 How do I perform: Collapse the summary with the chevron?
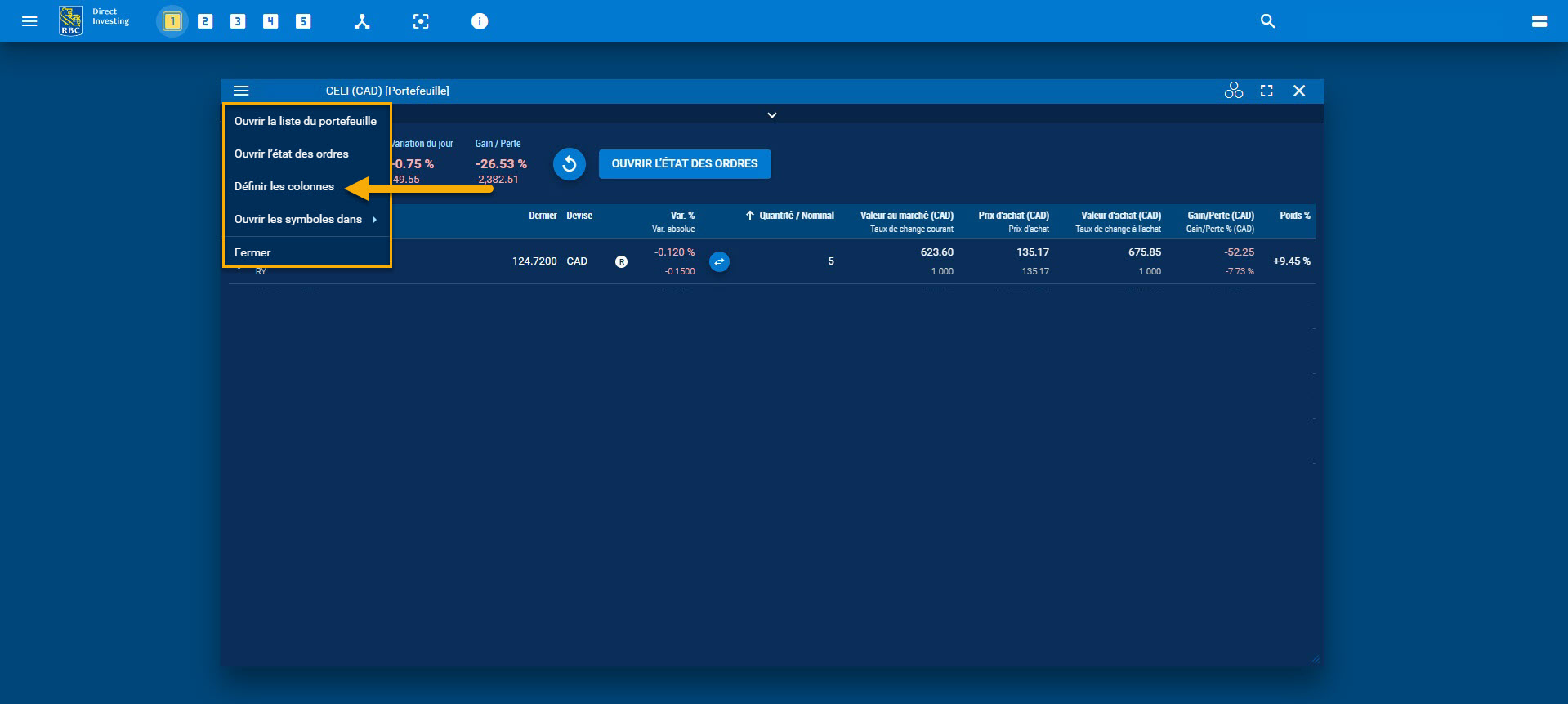[x=771, y=115]
